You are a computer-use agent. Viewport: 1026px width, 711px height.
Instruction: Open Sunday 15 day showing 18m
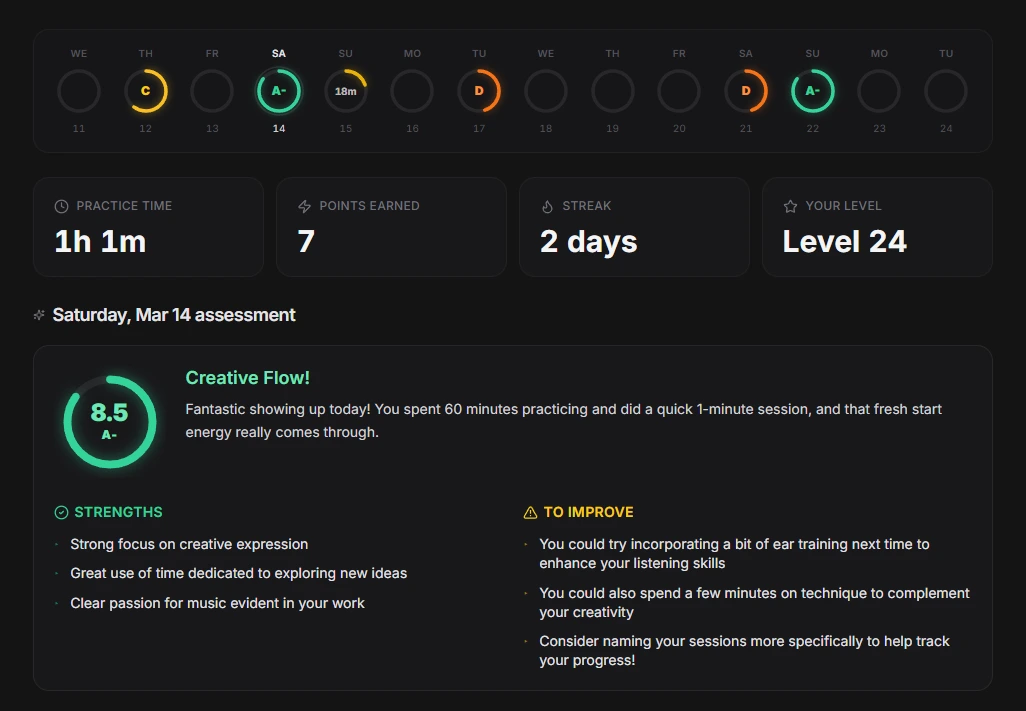345,91
